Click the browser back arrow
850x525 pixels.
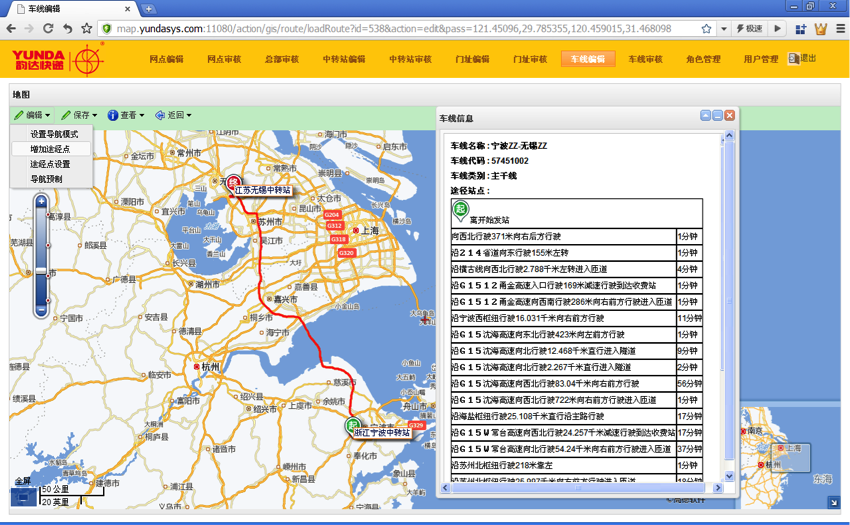click(x=11, y=28)
